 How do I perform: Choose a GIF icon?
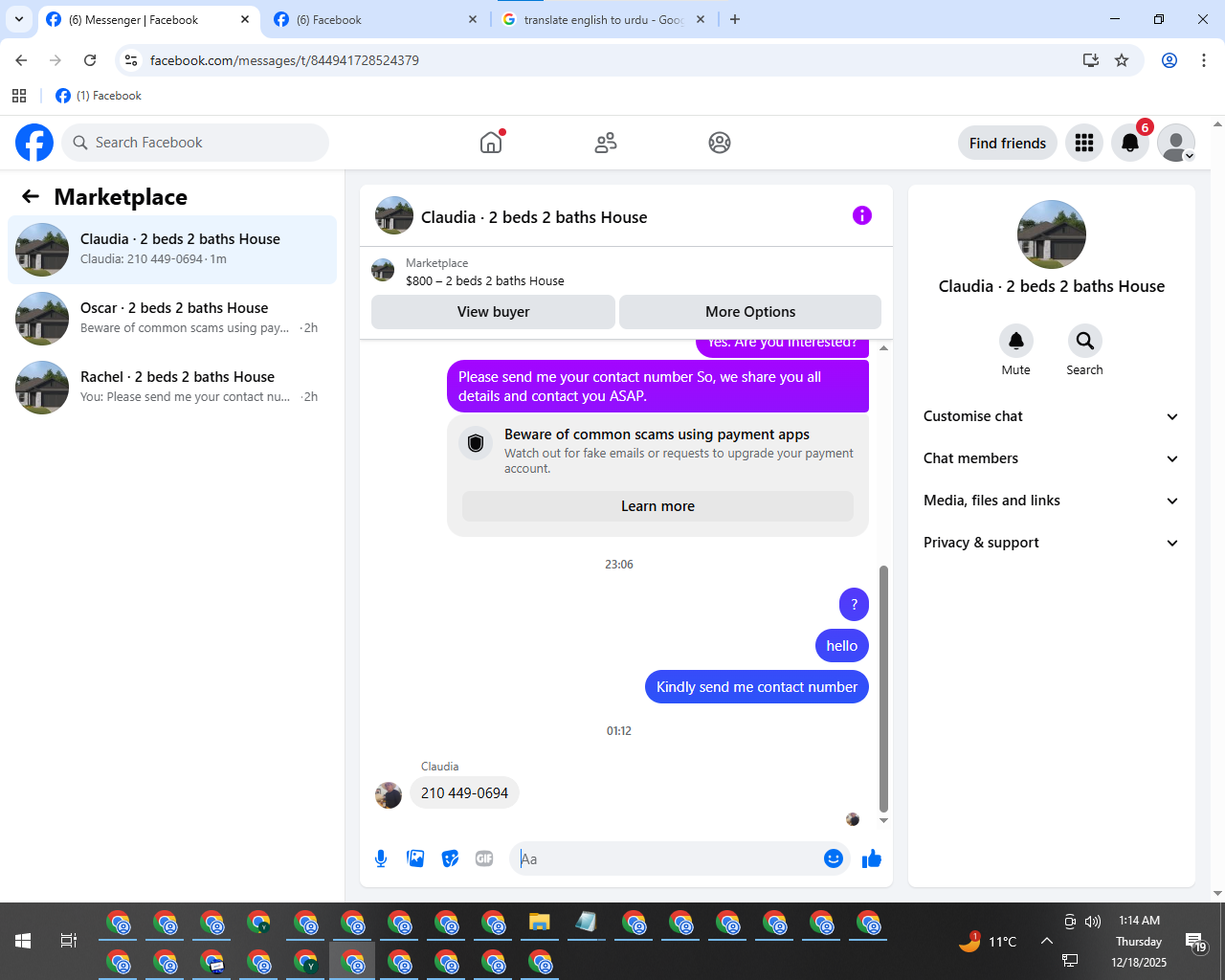click(484, 858)
